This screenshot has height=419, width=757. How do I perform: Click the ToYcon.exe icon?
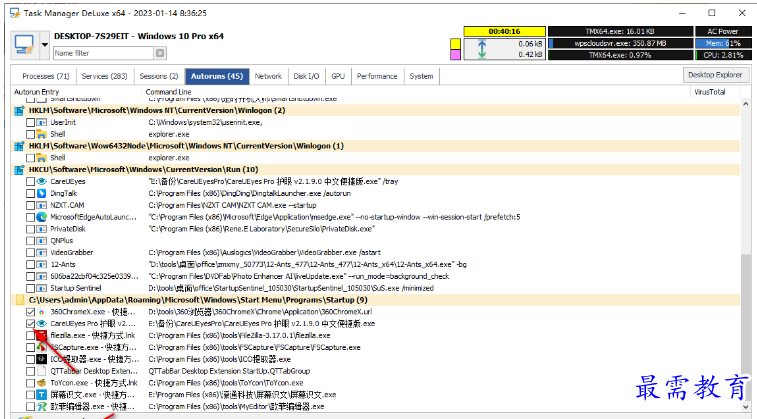click(42, 383)
